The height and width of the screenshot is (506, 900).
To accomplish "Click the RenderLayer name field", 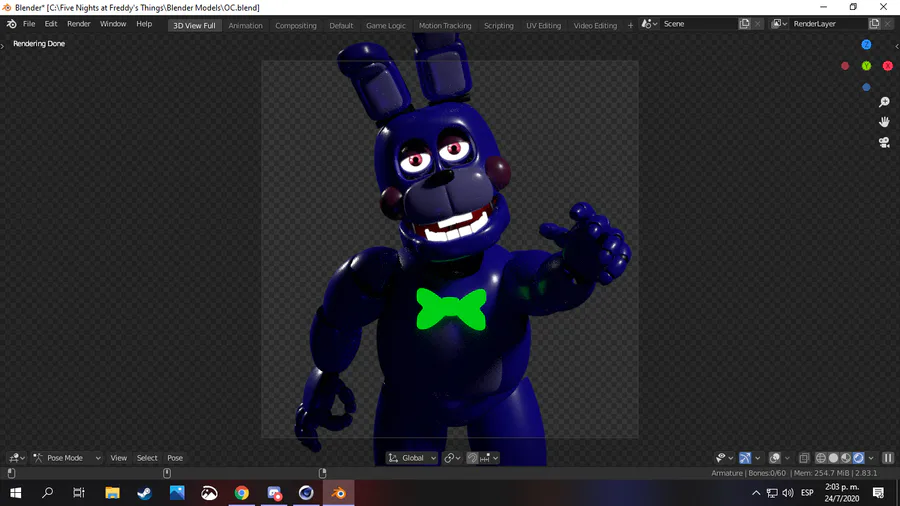I will [x=829, y=24].
